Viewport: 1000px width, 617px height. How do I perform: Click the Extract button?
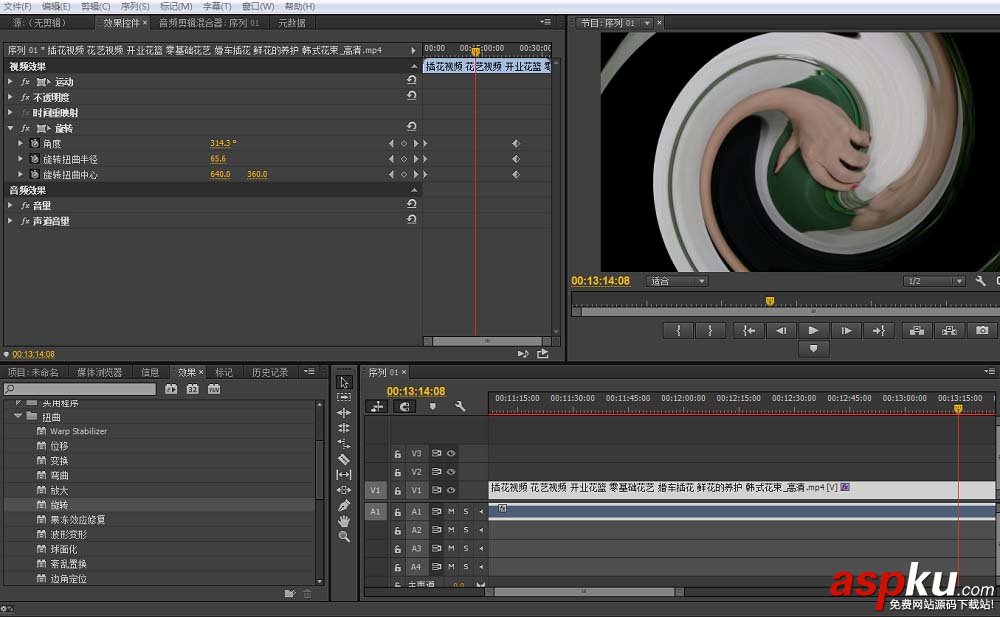click(950, 331)
